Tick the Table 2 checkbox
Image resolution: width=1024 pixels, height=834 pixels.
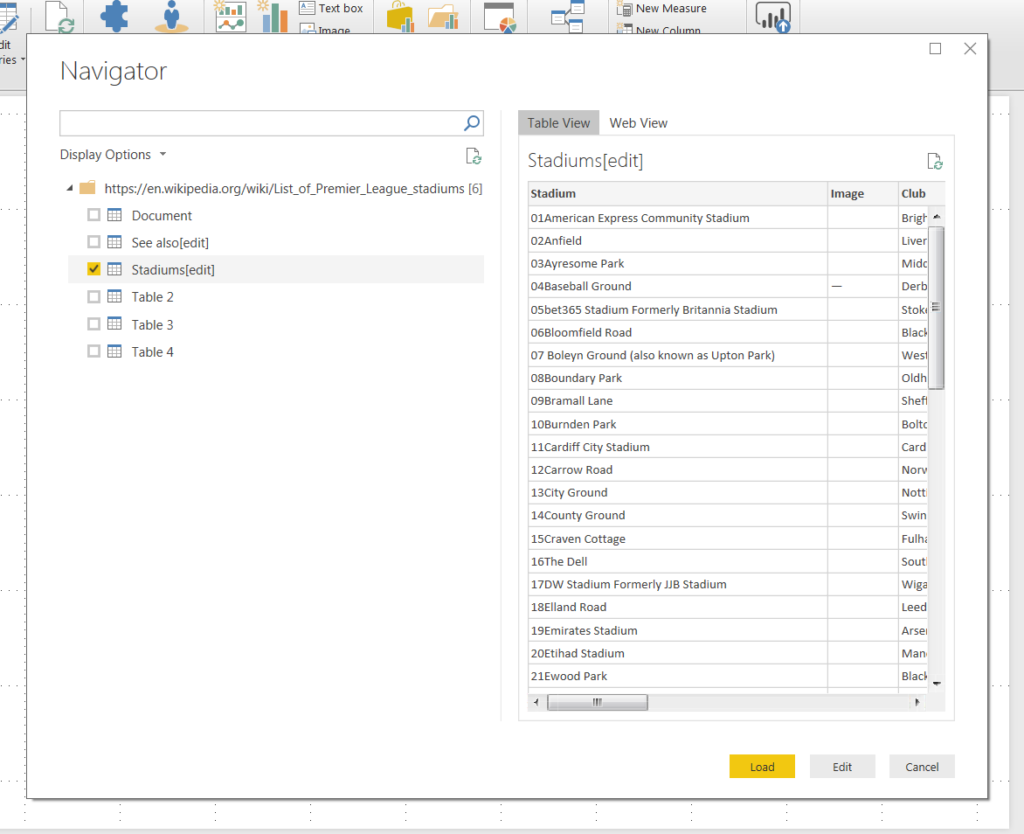click(94, 297)
